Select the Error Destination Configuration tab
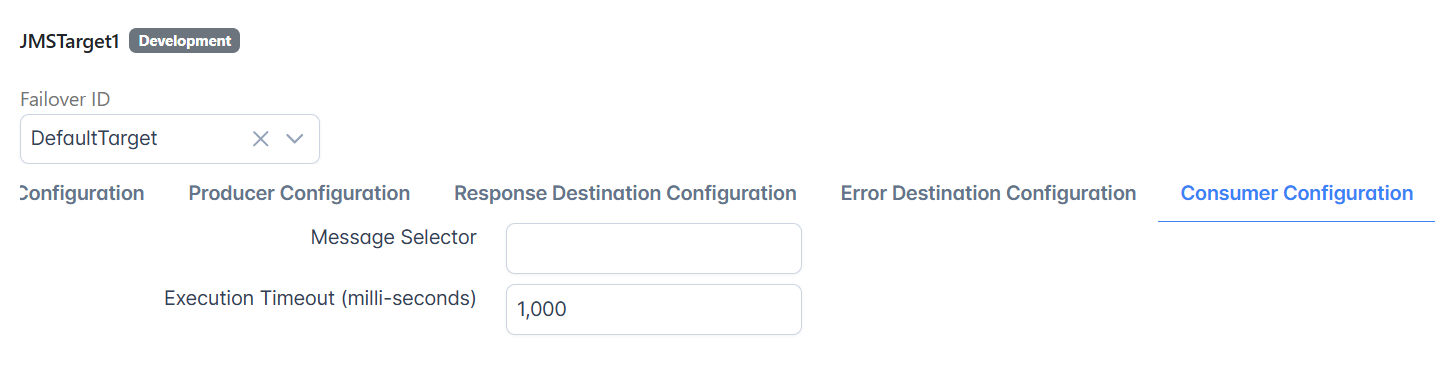 click(x=988, y=193)
